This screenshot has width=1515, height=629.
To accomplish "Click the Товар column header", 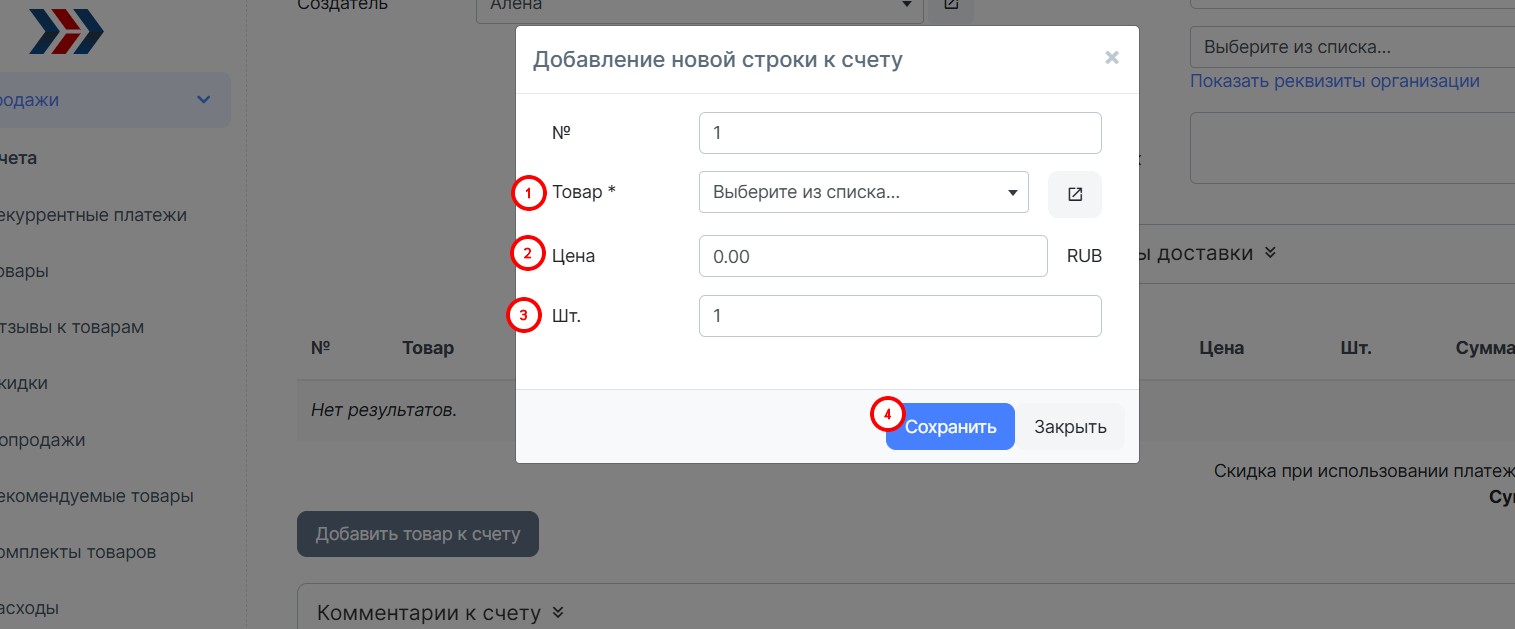I will 428,348.
